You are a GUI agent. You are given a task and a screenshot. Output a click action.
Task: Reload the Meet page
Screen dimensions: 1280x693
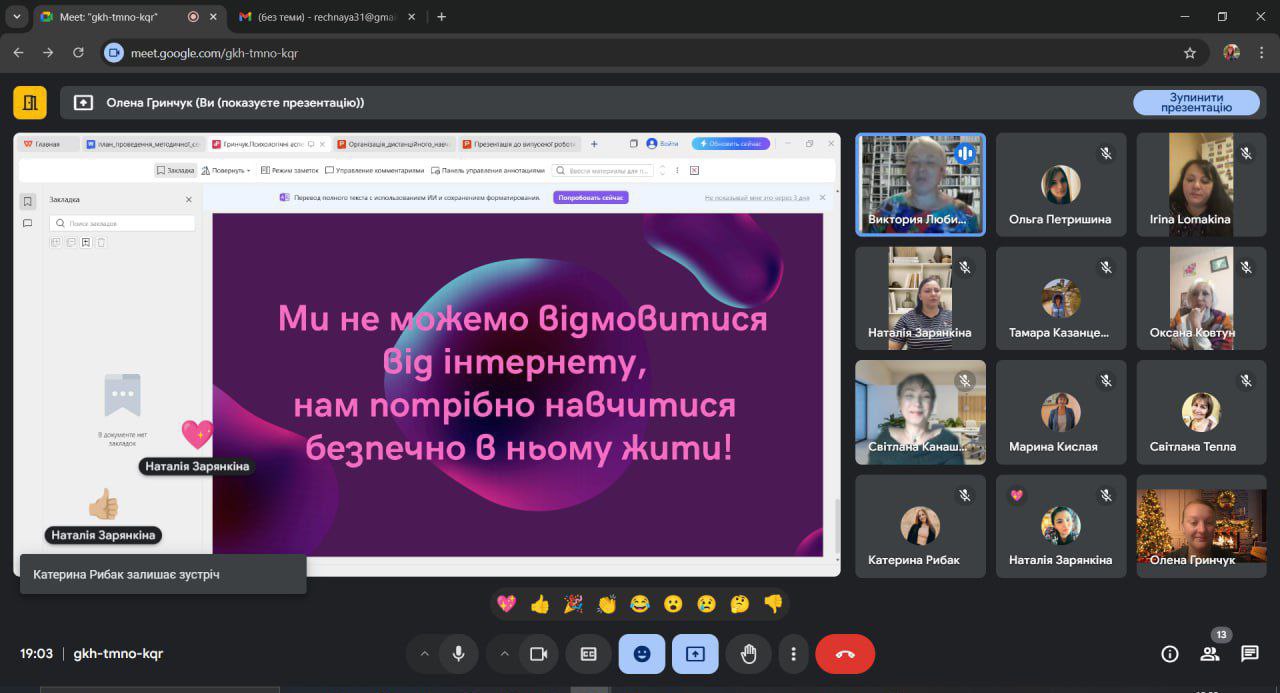[x=78, y=53]
